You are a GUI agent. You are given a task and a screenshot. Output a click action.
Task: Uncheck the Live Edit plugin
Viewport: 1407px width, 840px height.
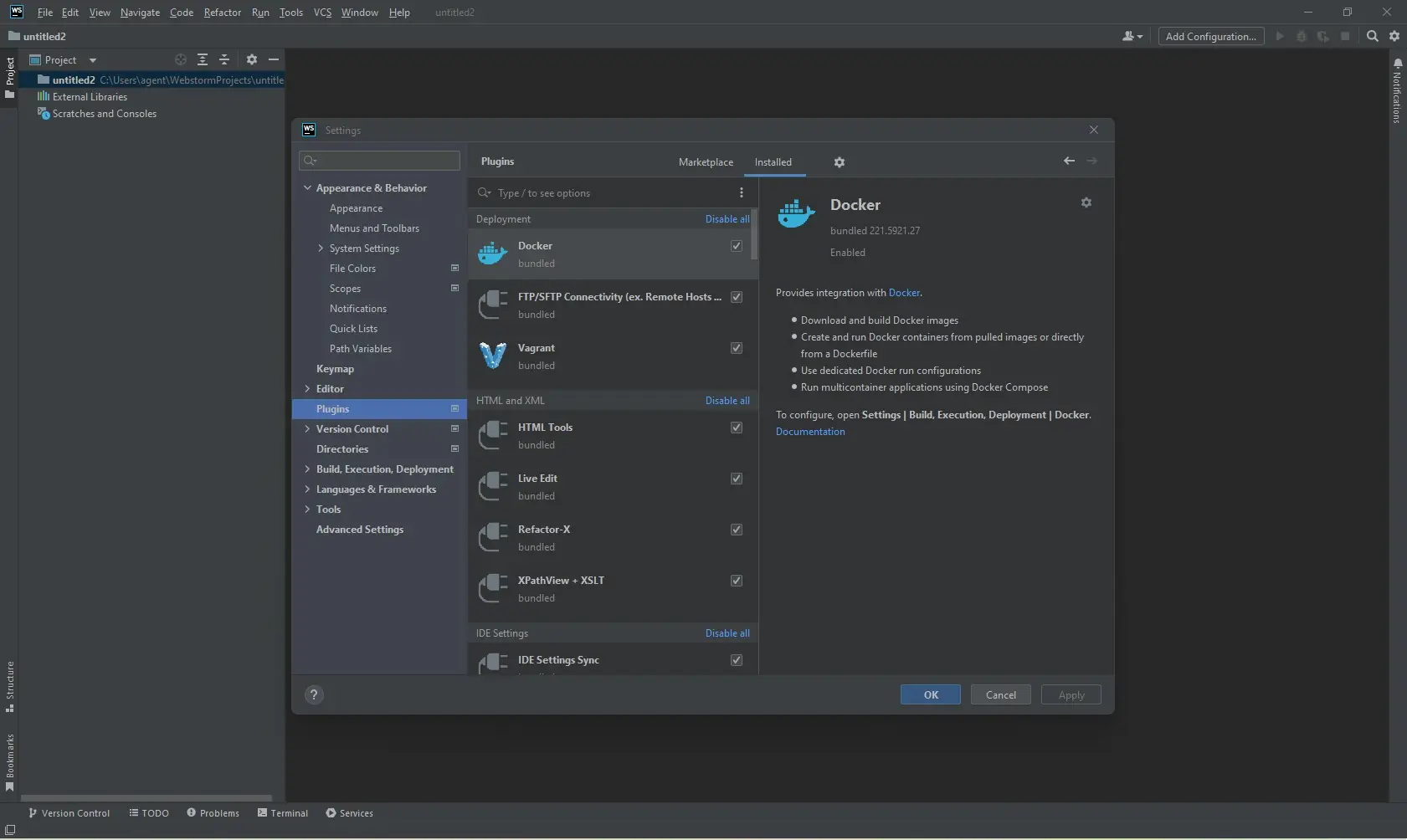pos(737,479)
